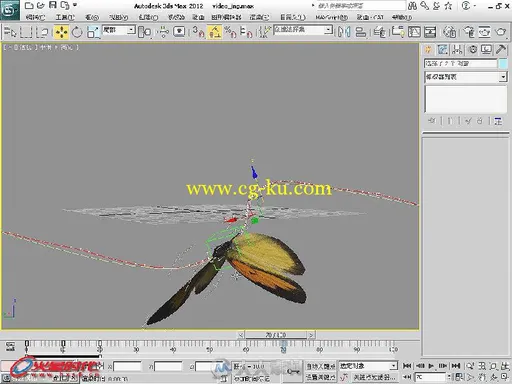Toggle the Window/Crossing selection mode
Viewport: 512px width, 384px height.
42,32
